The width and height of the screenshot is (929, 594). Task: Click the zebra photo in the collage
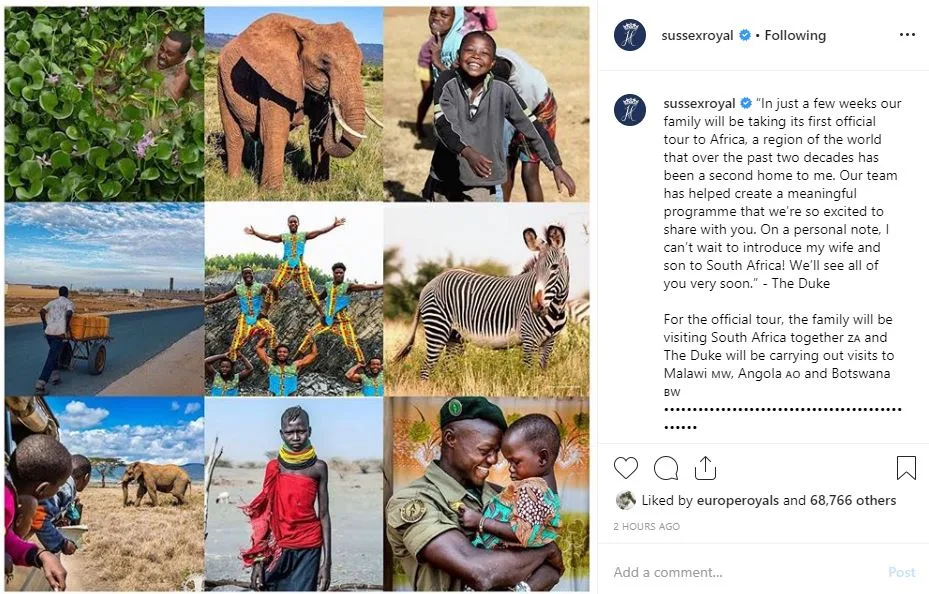[486, 300]
